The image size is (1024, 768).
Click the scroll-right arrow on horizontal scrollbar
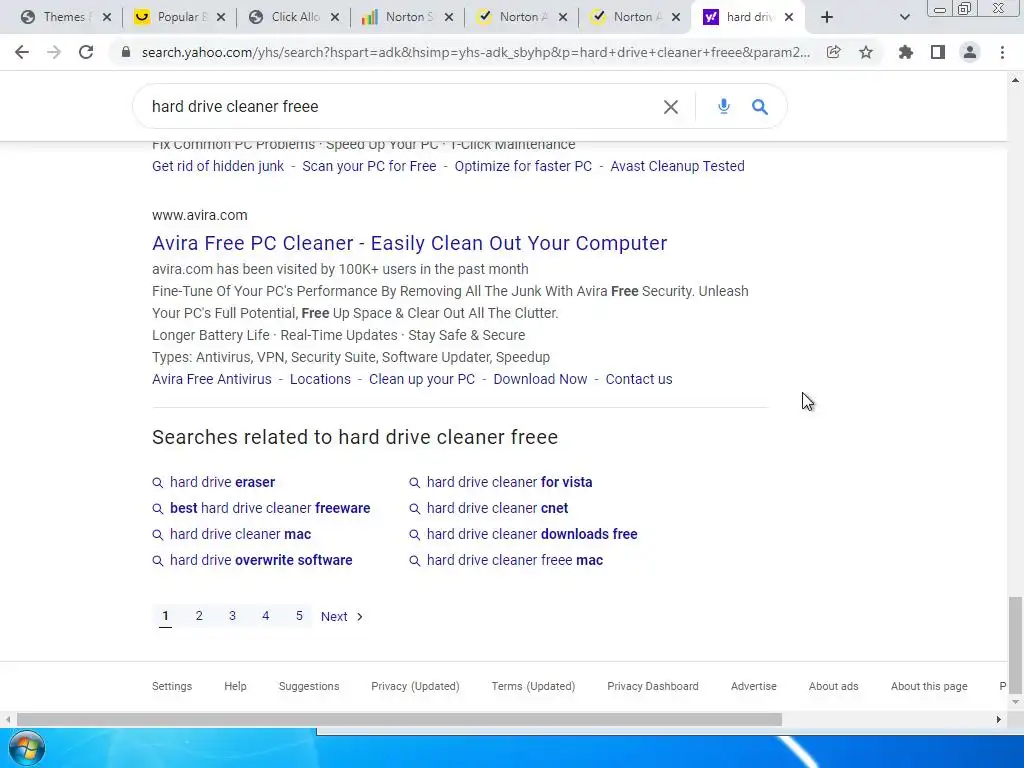[x=999, y=720]
